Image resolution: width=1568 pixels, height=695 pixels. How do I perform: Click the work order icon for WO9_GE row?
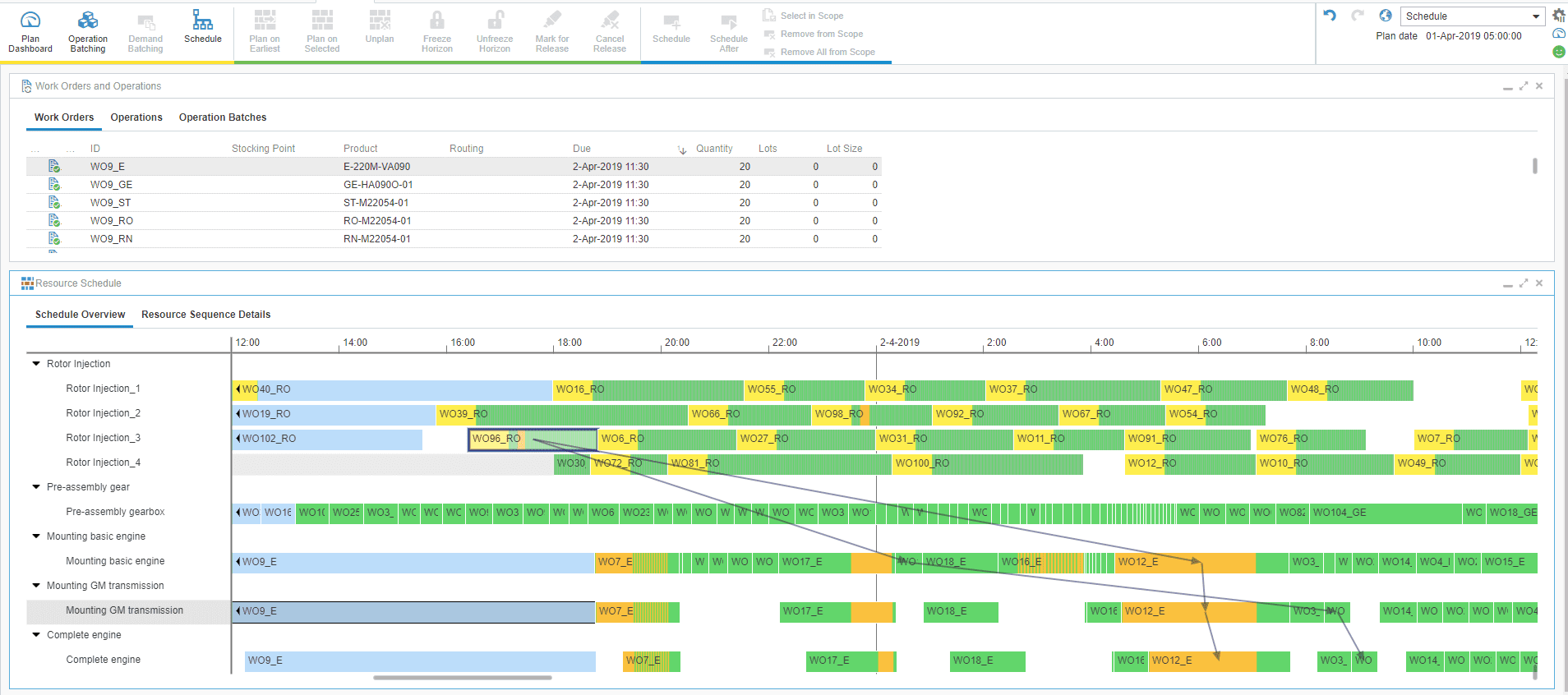(54, 185)
